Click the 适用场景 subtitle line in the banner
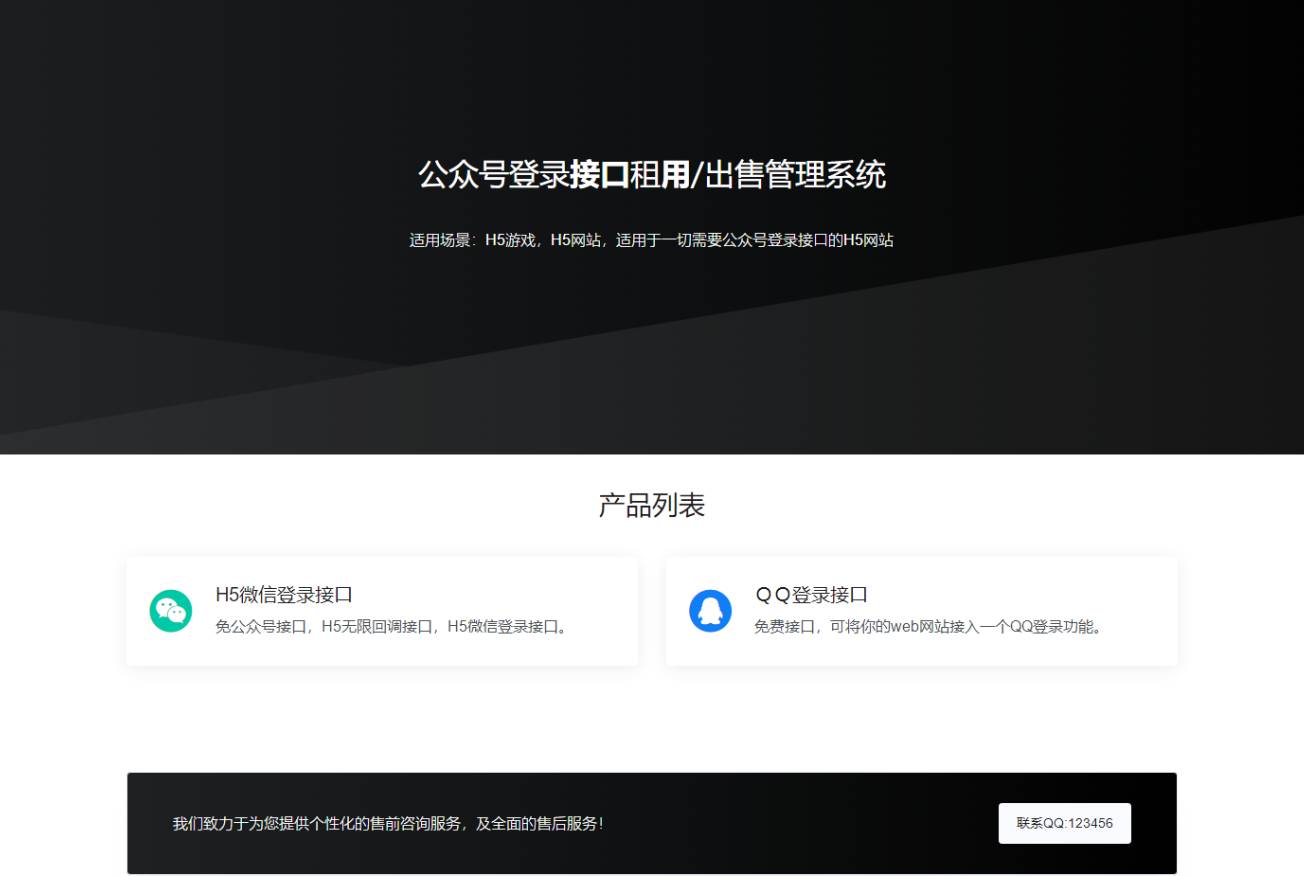 (651, 240)
